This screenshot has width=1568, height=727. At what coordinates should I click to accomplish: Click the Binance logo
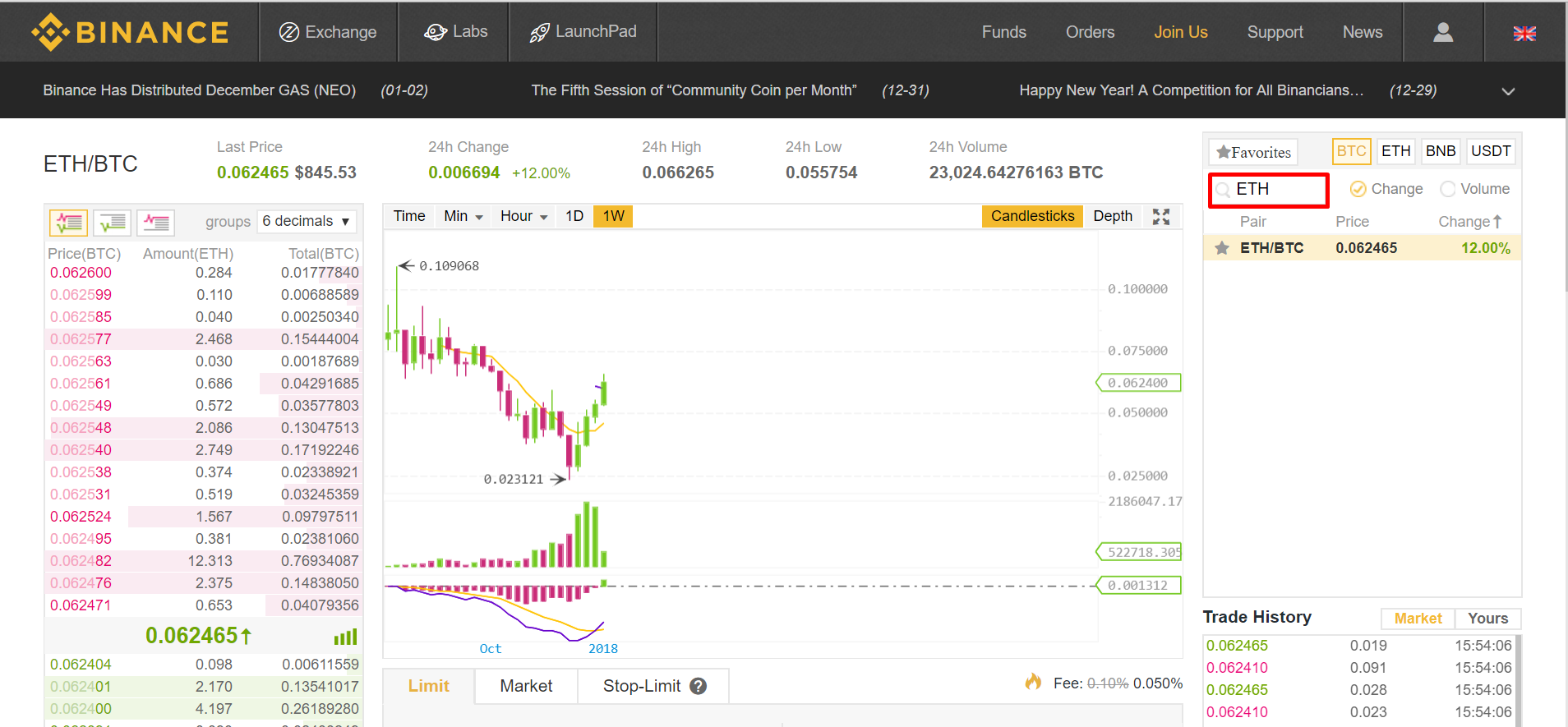(x=130, y=32)
